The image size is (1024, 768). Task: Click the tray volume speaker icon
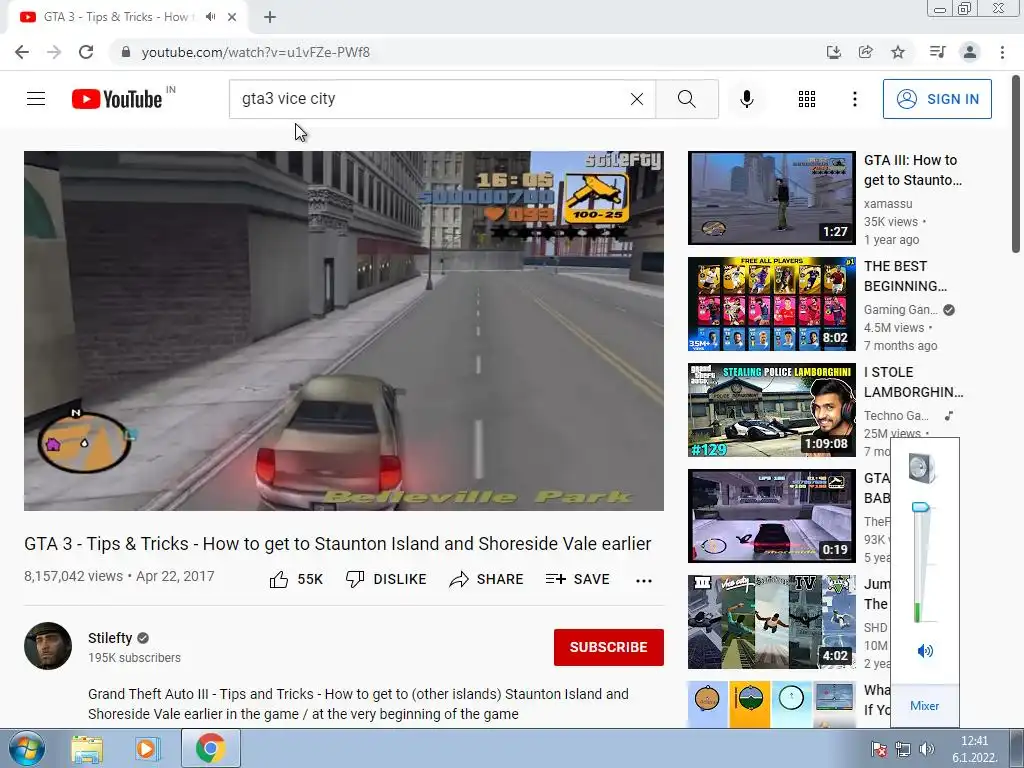click(x=927, y=749)
